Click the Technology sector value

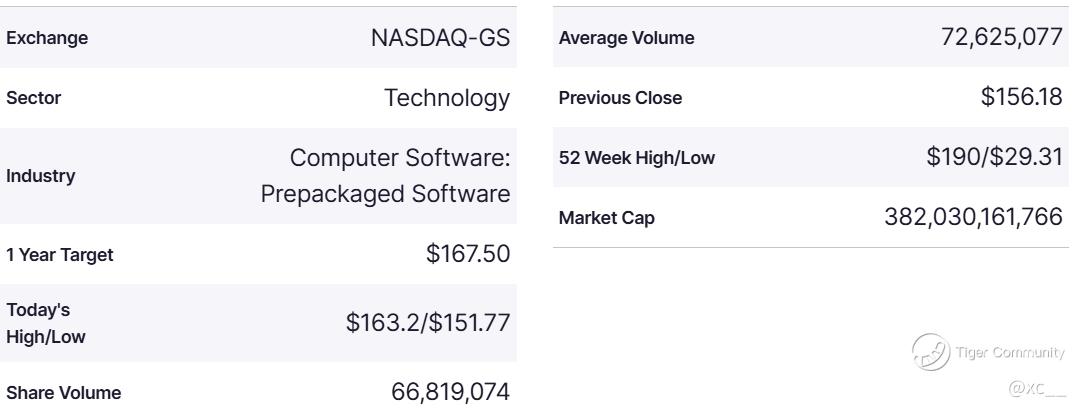click(447, 98)
